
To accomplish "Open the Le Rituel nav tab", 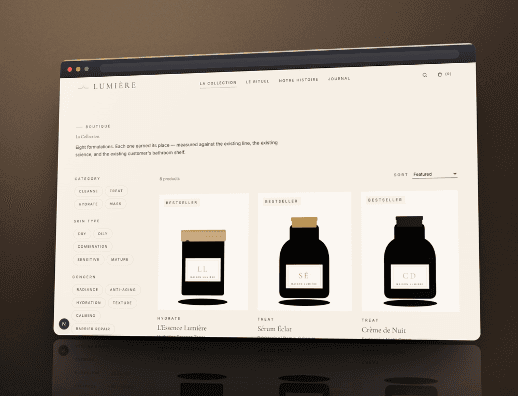I will pos(257,81).
